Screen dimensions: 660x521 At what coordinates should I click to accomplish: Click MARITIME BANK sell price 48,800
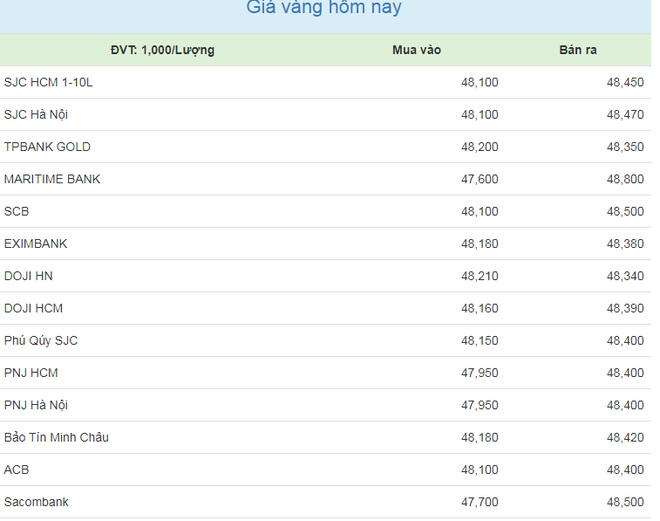pyautogui.click(x=625, y=179)
